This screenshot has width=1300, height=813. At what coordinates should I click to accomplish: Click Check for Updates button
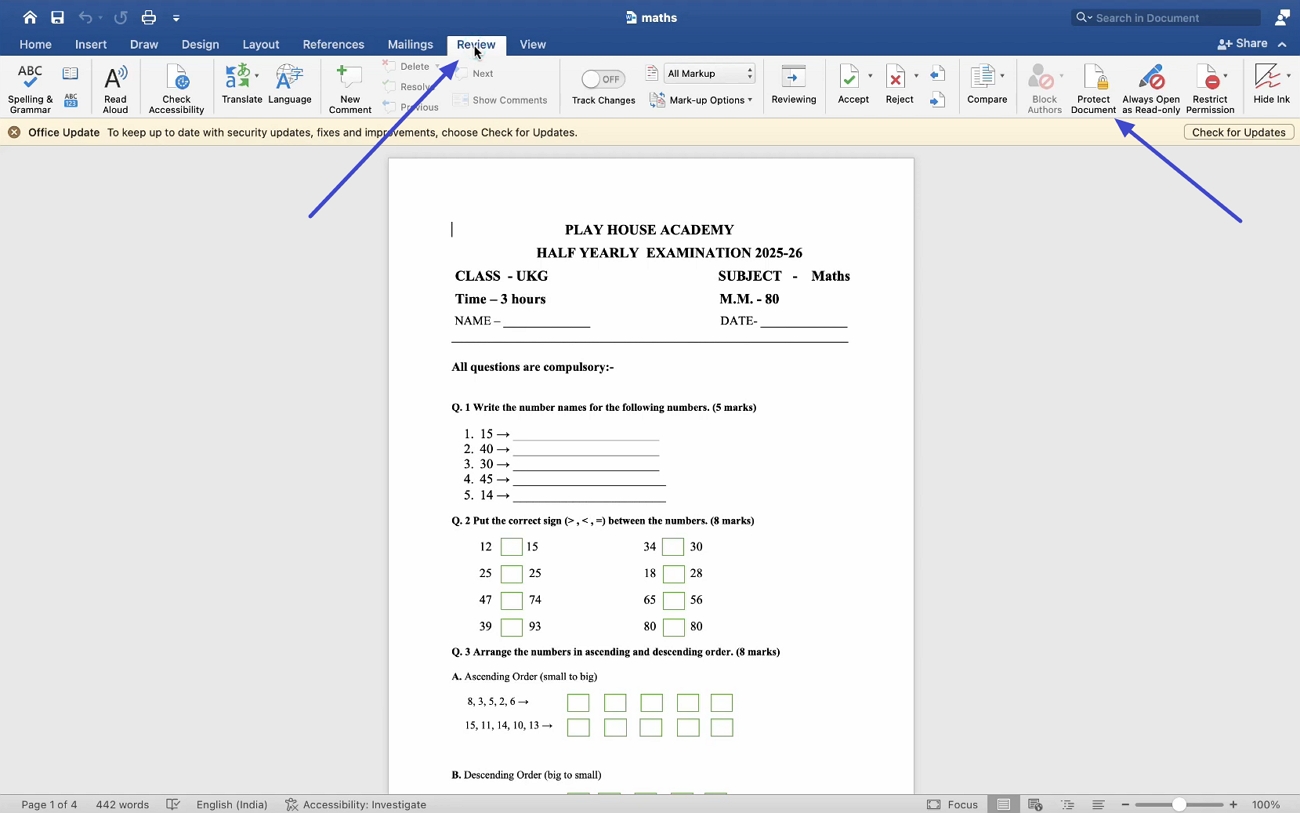click(1238, 132)
